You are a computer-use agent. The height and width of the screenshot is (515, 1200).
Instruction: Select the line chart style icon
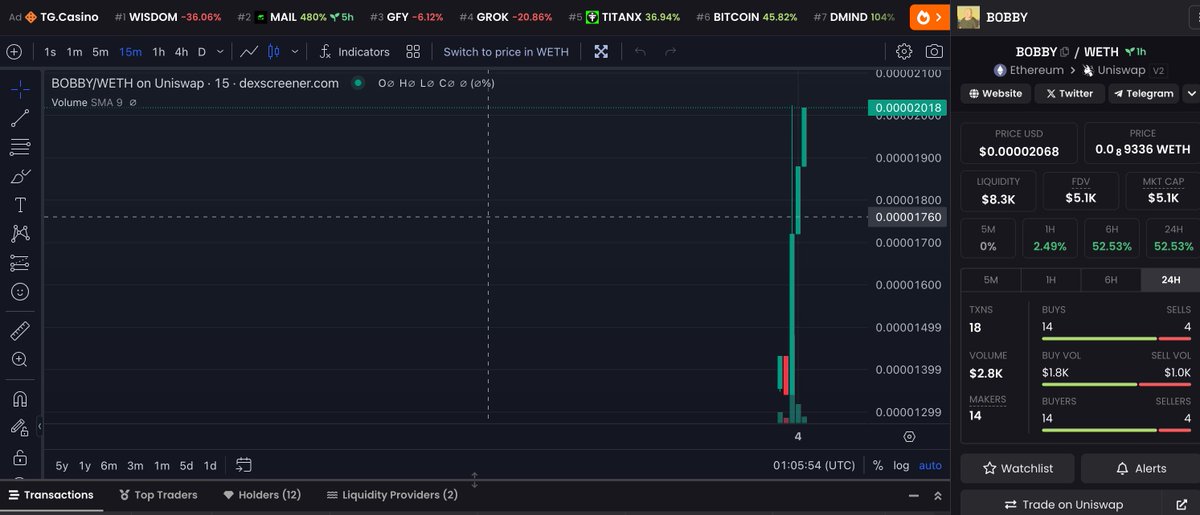pyautogui.click(x=250, y=52)
